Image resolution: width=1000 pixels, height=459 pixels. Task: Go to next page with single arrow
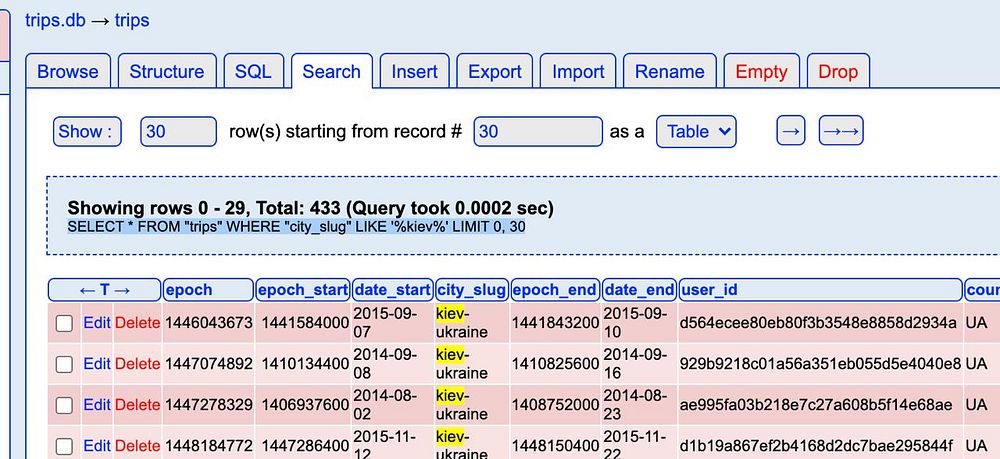tap(791, 131)
